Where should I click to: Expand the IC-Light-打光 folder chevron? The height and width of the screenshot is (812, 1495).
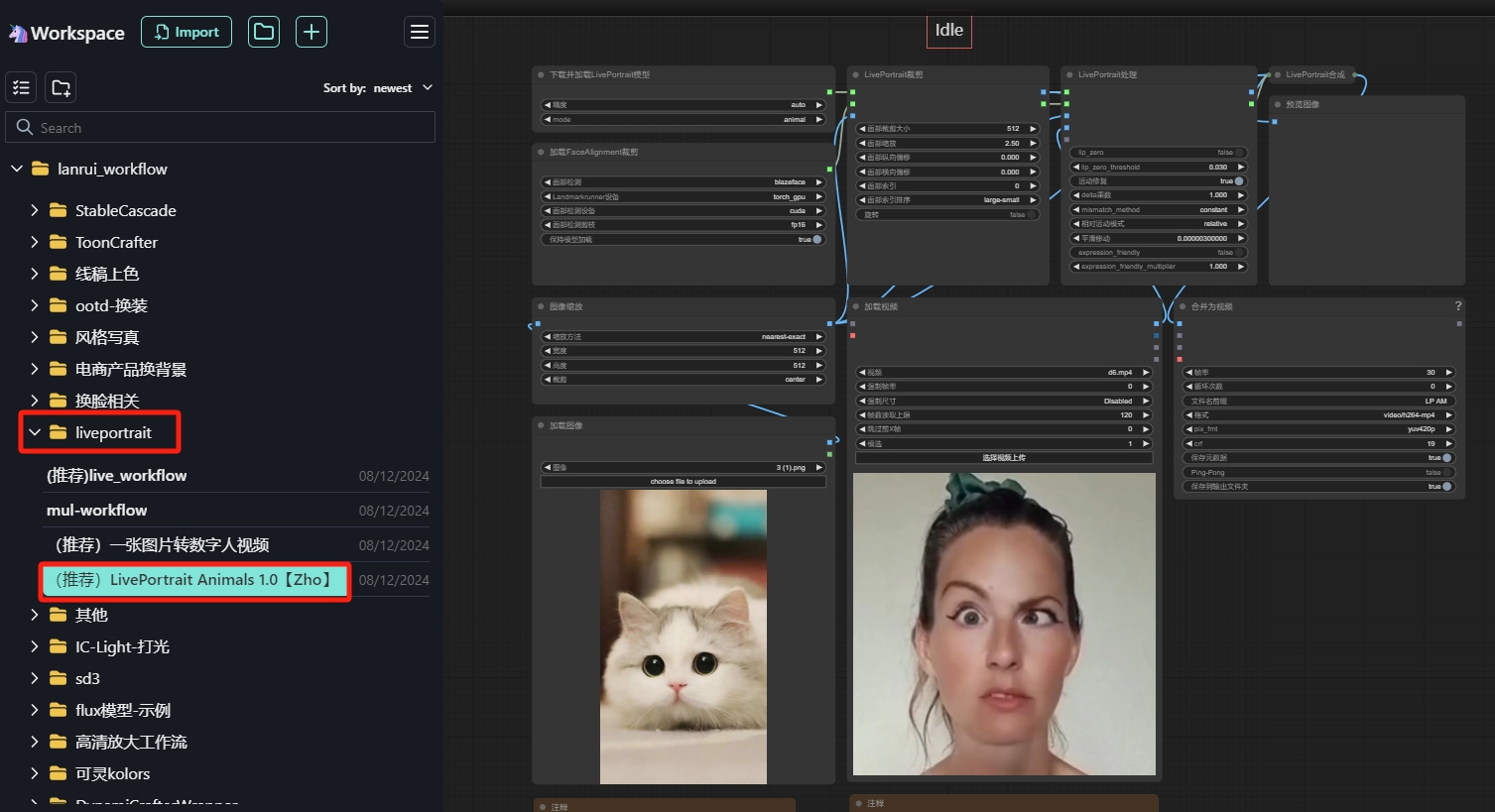[34, 646]
